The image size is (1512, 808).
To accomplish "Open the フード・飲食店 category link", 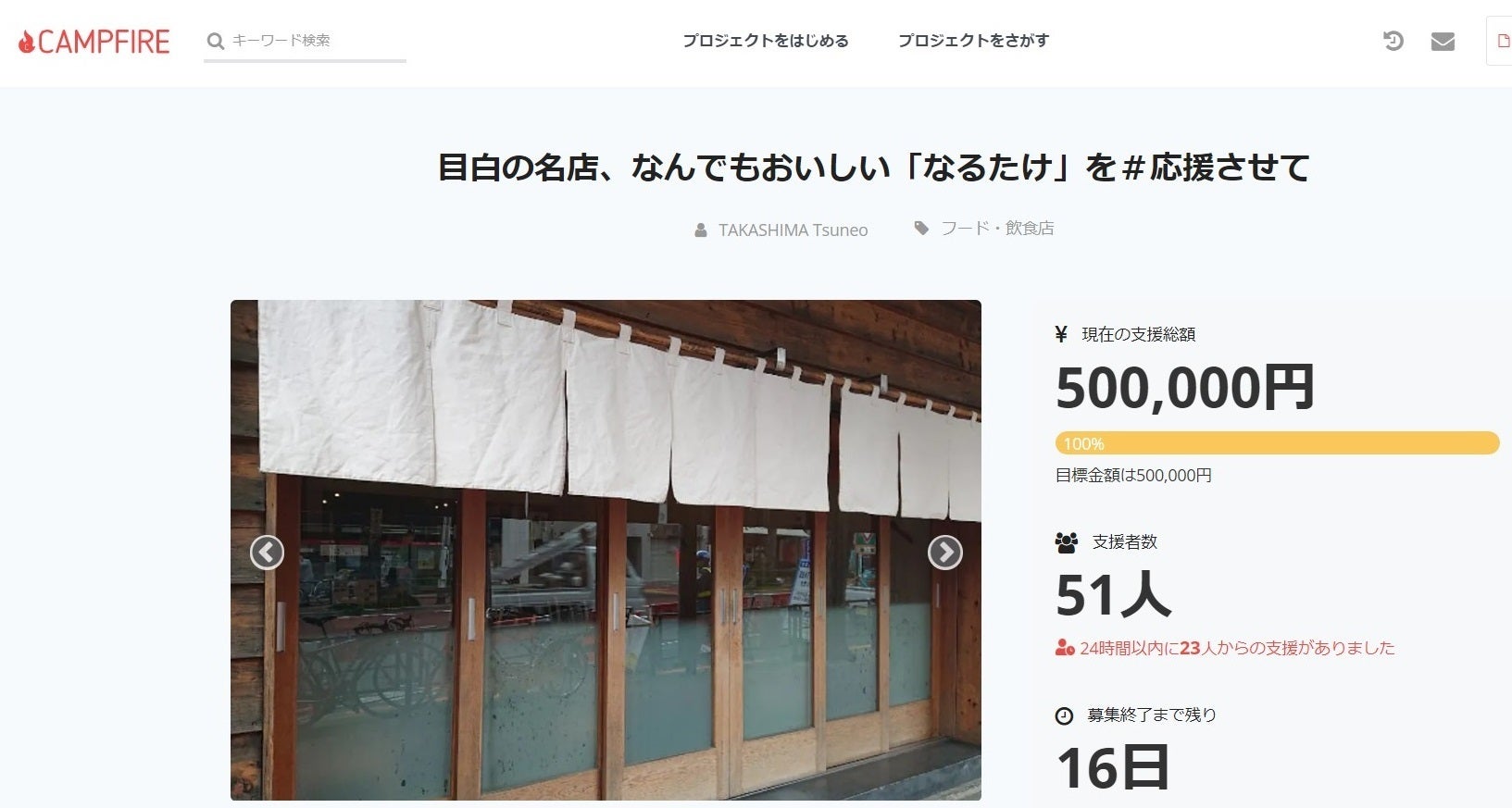I will coord(997,228).
